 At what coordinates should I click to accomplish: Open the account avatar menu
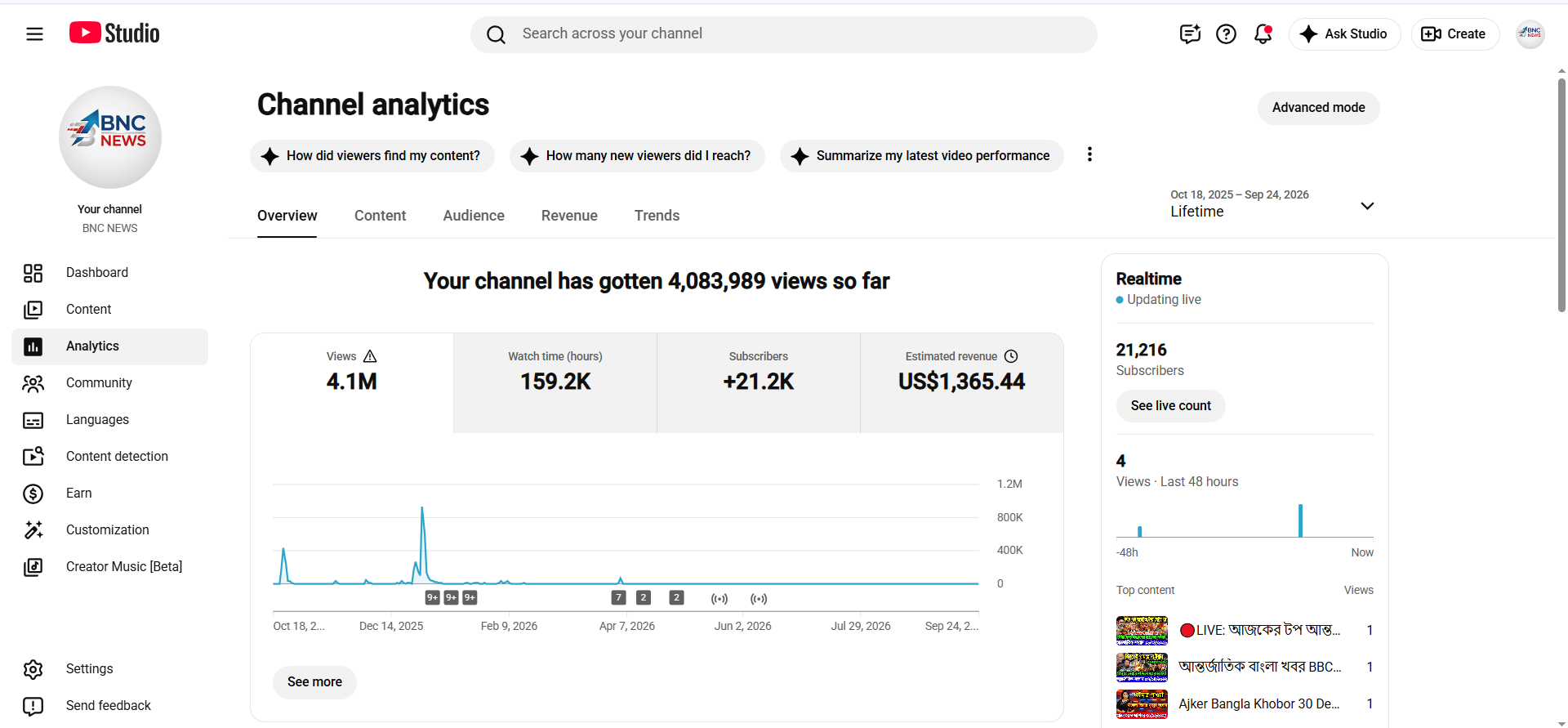click(1530, 33)
